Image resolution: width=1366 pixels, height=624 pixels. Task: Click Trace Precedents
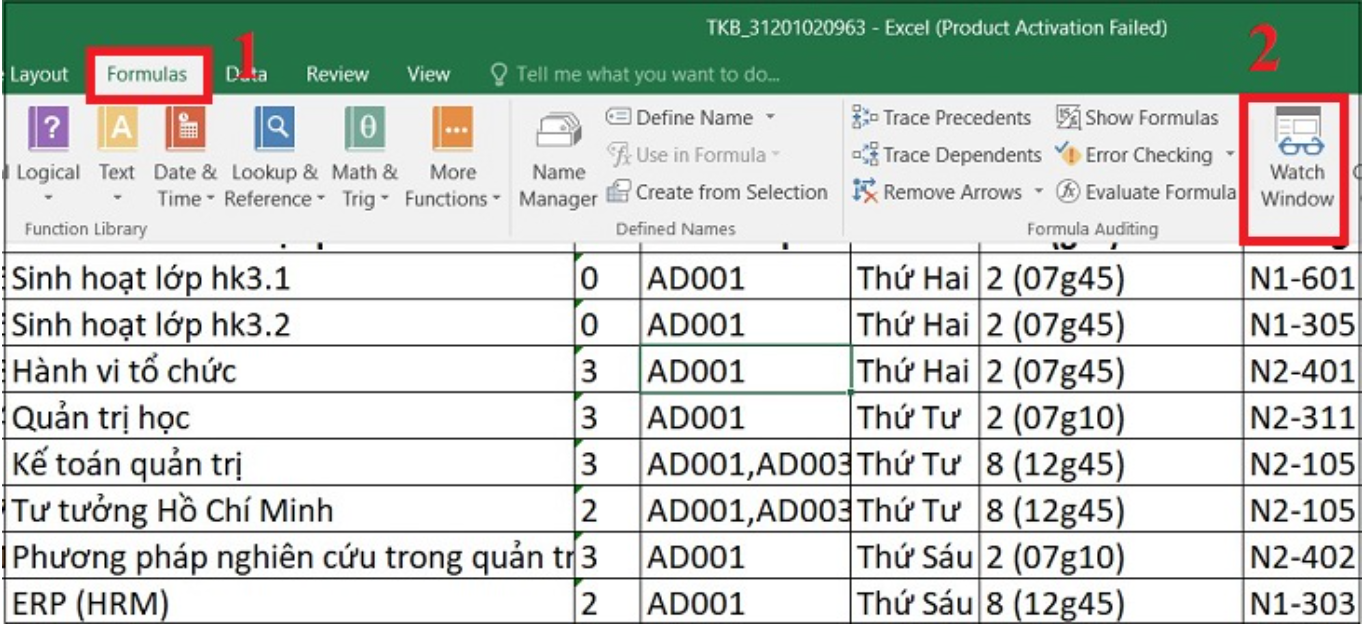point(941,118)
